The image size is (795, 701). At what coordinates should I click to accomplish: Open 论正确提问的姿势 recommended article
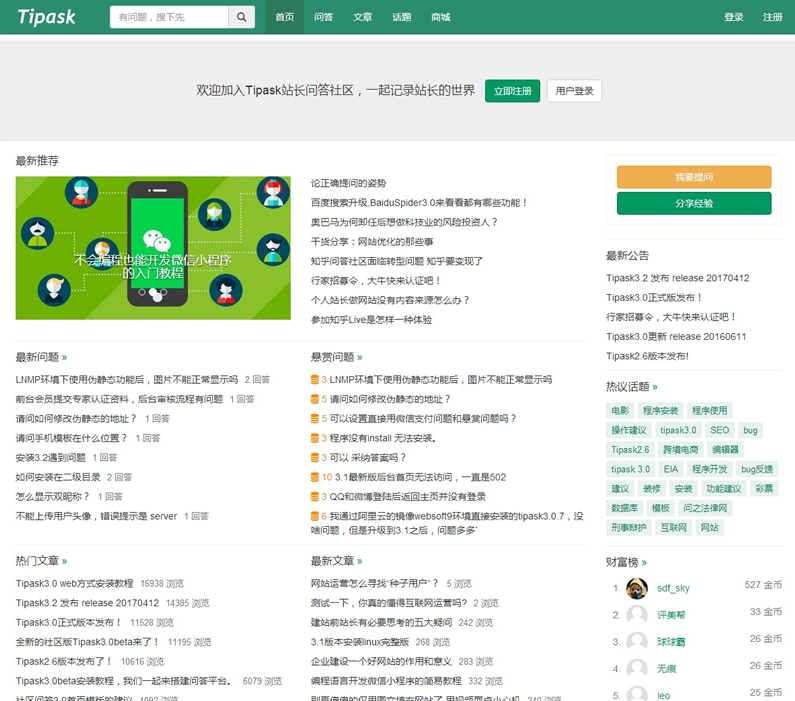(348, 183)
